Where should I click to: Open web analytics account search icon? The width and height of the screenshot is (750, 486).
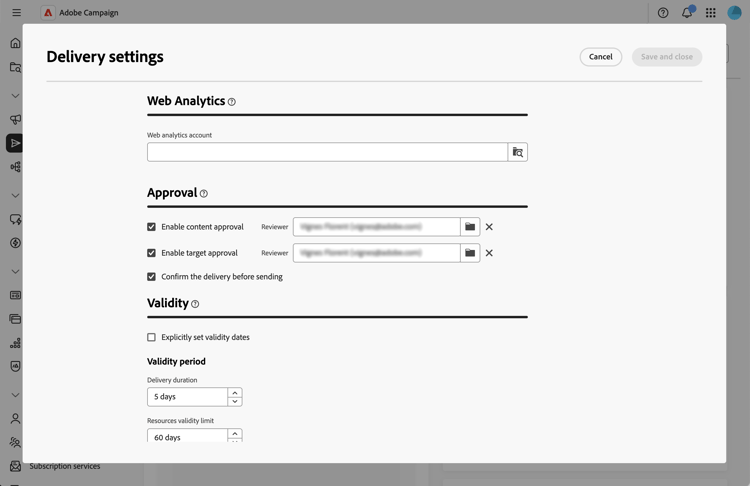[518, 152]
